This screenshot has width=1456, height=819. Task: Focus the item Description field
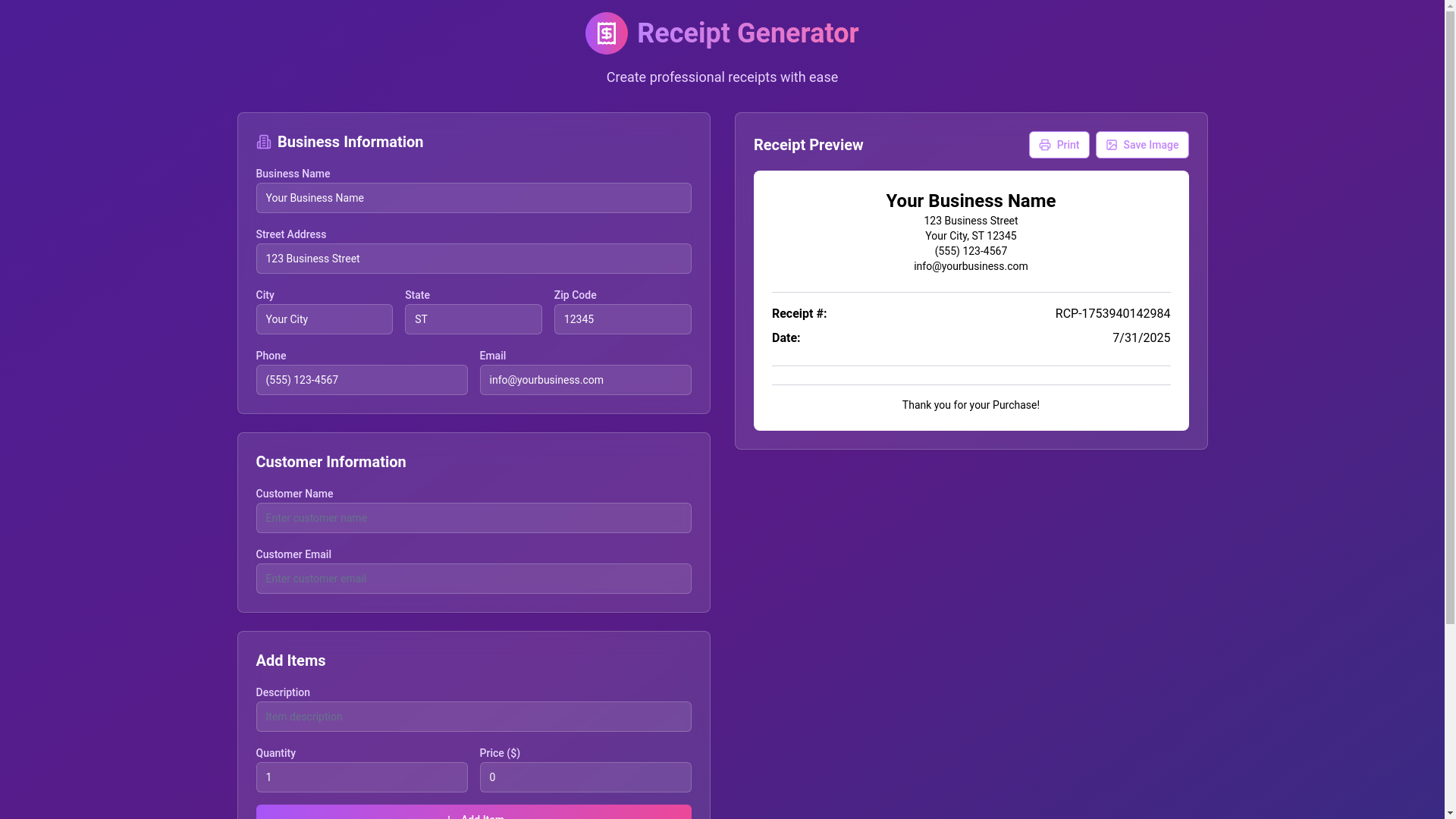click(473, 717)
